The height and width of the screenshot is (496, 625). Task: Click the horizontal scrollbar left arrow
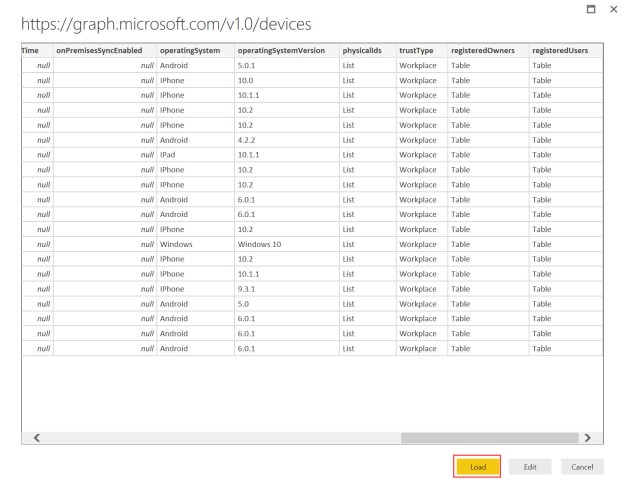coord(37,437)
